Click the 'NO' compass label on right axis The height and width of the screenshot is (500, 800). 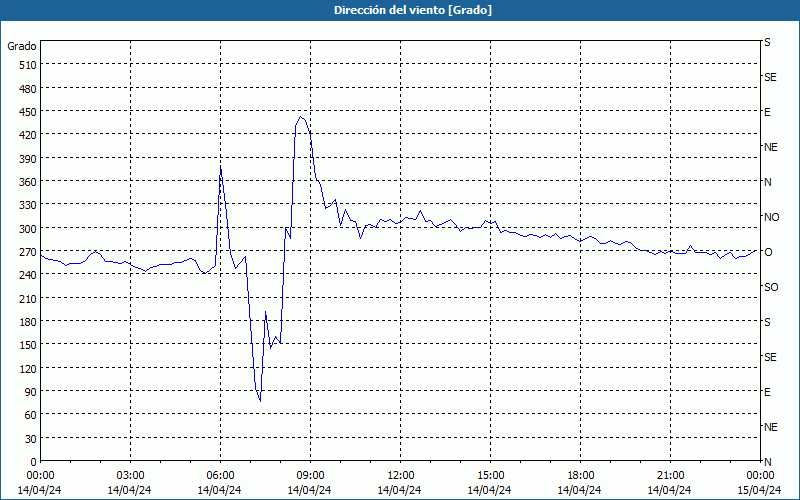pos(771,217)
